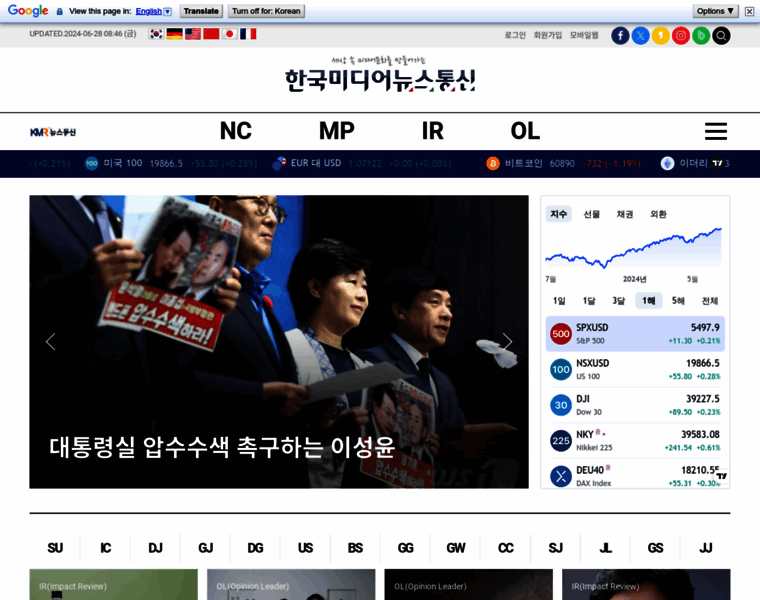This screenshot has width=760, height=600.
Task: Click the black search magnifier icon
Action: pyautogui.click(x=721, y=35)
